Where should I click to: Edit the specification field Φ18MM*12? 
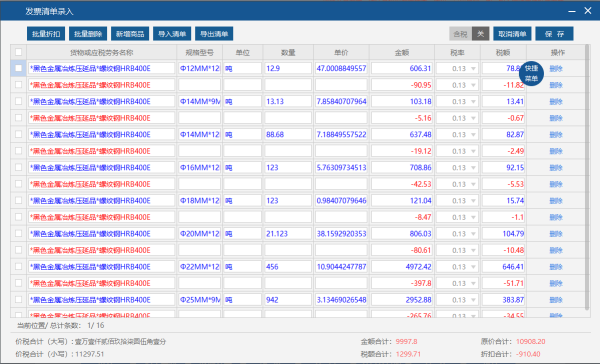point(199,201)
